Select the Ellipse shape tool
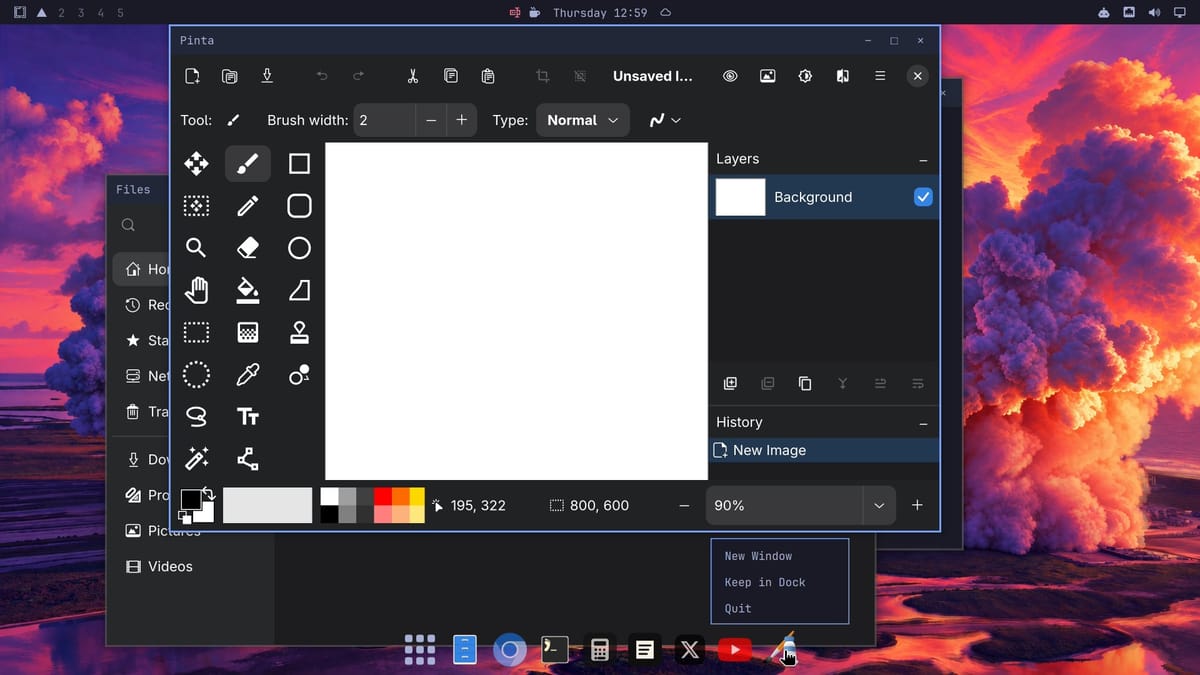1200x675 pixels. click(x=299, y=248)
